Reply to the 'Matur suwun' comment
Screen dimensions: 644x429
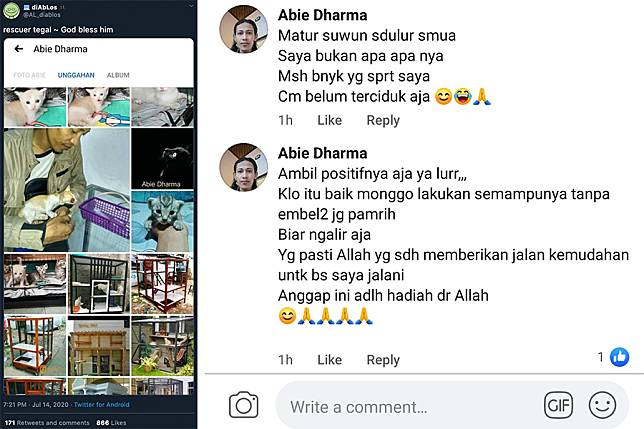pos(383,120)
